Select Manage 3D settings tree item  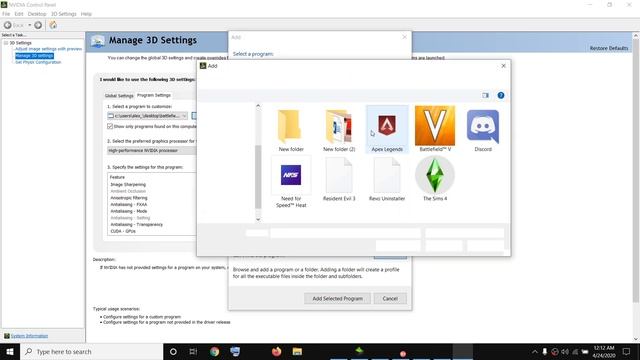click(34, 56)
